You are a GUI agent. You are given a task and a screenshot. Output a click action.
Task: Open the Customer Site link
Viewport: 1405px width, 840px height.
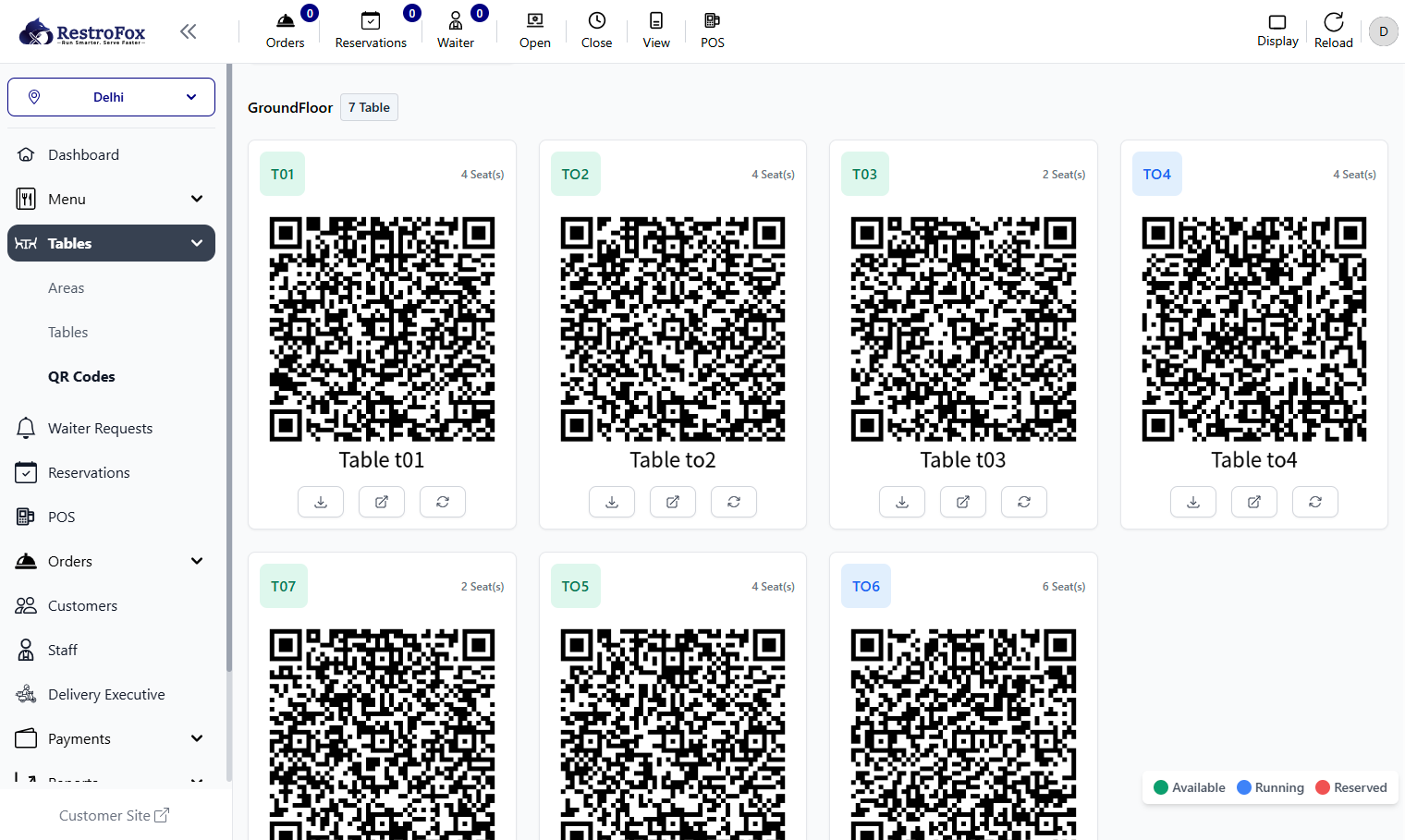pyautogui.click(x=114, y=815)
